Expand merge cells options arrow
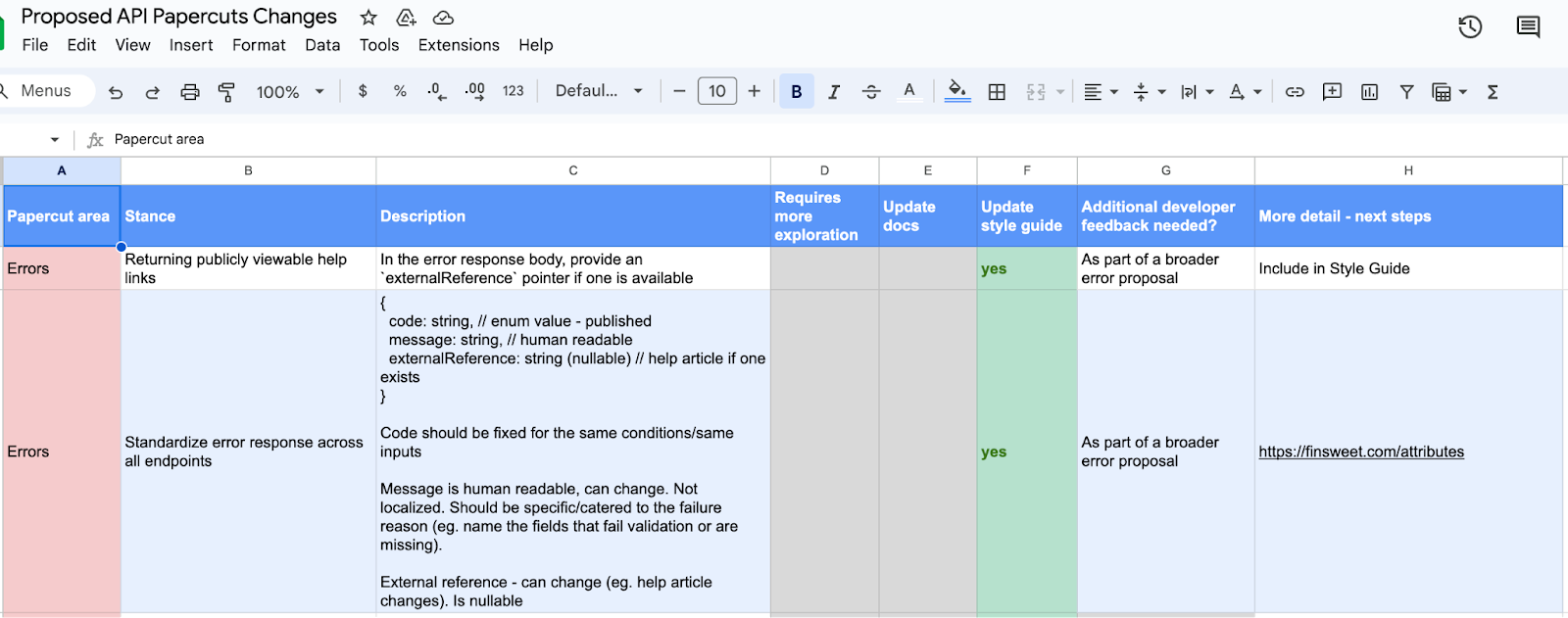Screen dimensions: 1568x618 [1060, 92]
